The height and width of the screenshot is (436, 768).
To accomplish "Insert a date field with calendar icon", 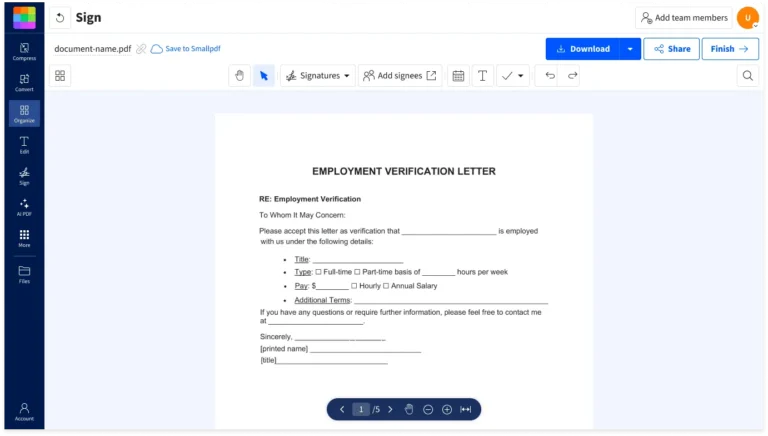I will pos(458,75).
